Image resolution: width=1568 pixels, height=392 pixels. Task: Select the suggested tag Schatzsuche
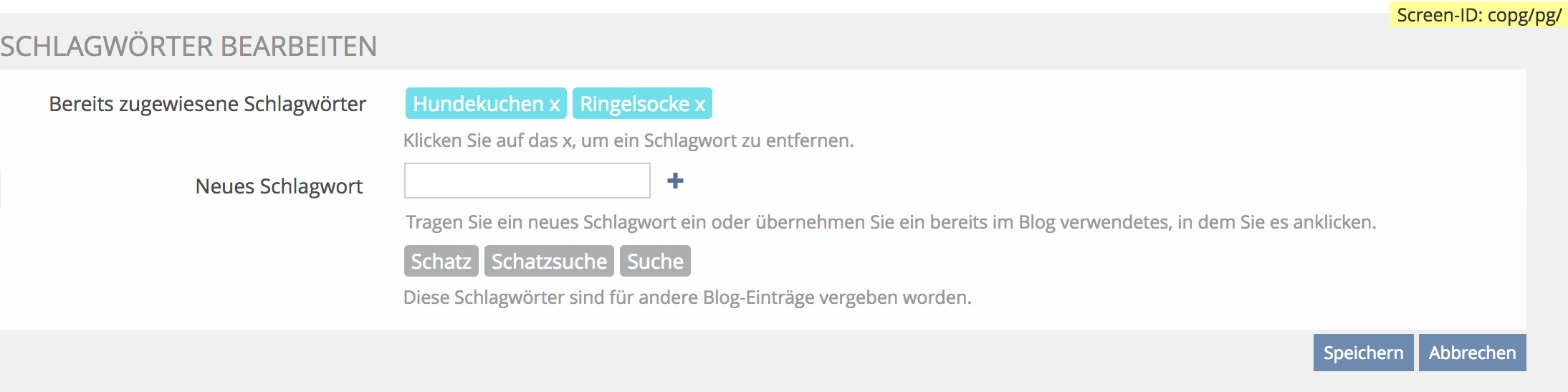point(549,262)
